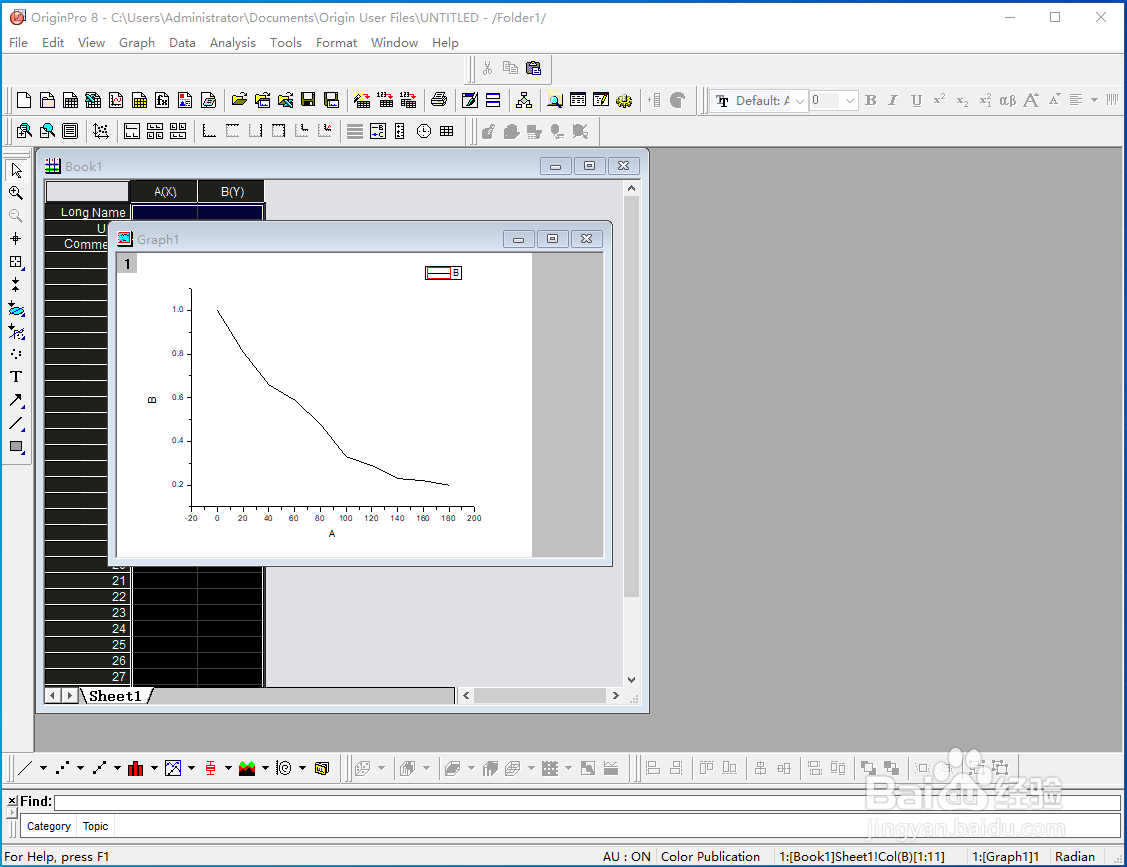The width and height of the screenshot is (1127, 867).
Task: Click the Print toolbar icon
Action: [x=439, y=100]
